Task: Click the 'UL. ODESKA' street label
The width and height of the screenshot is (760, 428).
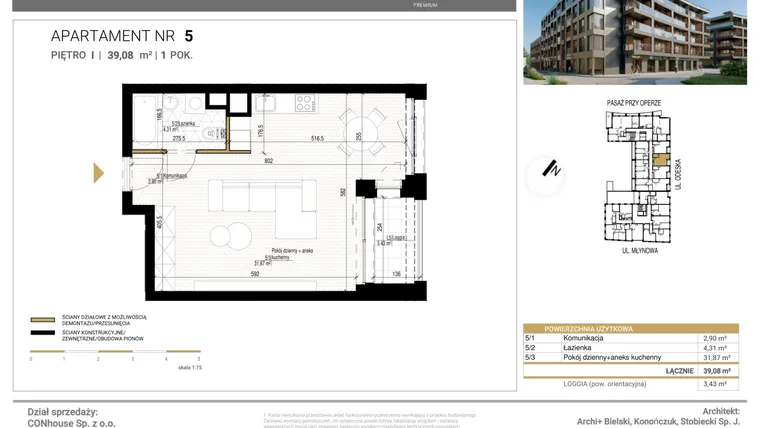Action: click(x=678, y=174)
